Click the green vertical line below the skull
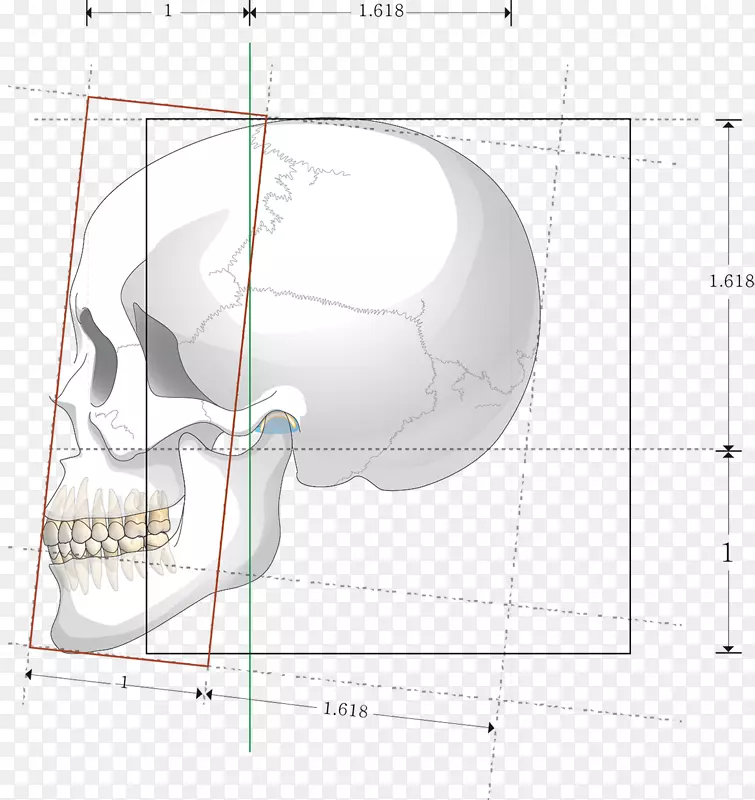 [250, 710]
